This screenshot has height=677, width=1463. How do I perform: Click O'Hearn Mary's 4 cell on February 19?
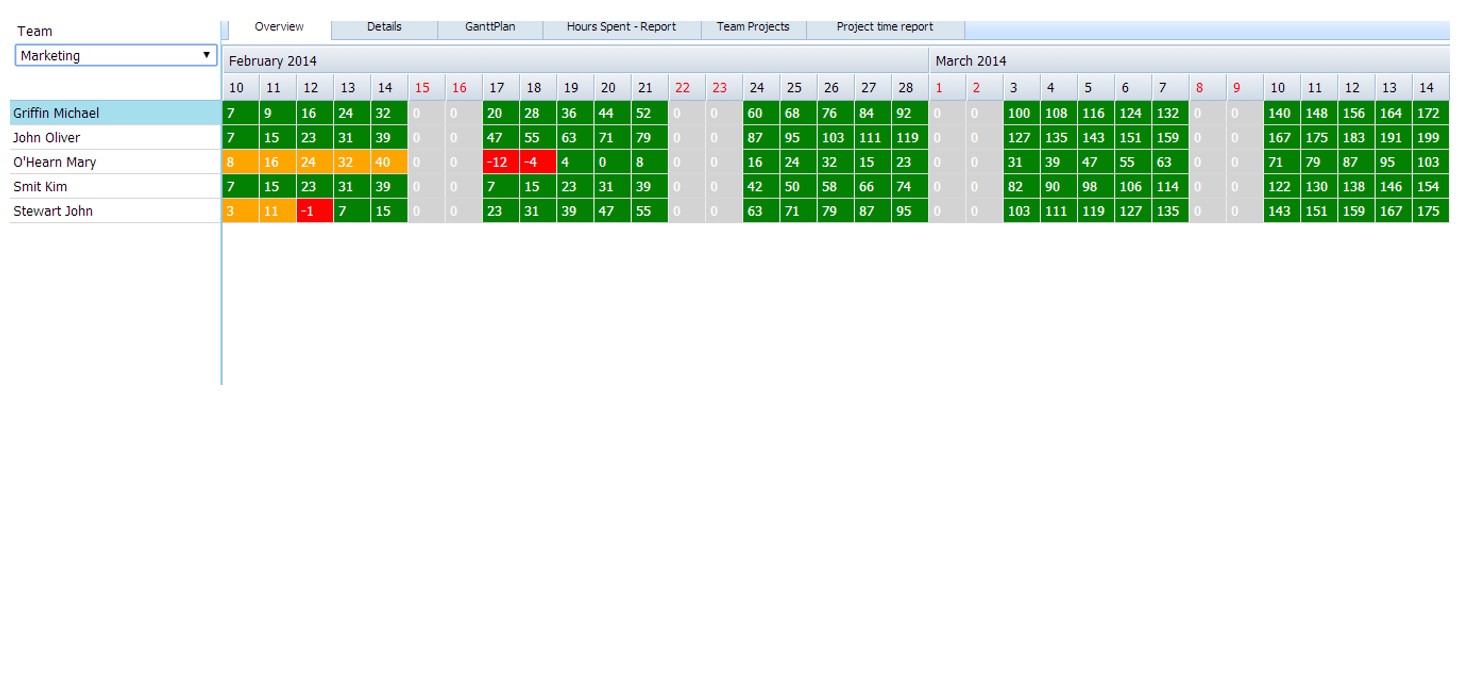coord(575,162)
